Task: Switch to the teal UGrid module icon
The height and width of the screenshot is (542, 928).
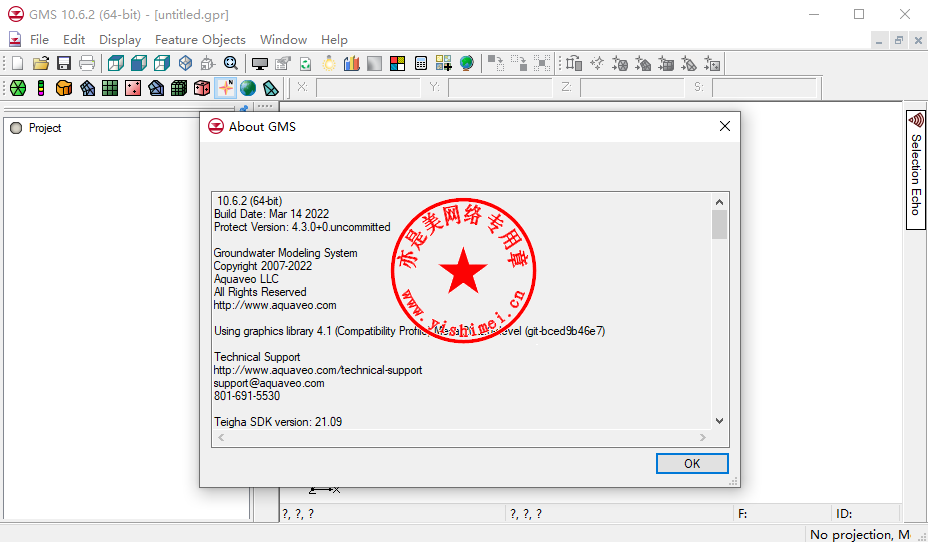Action: click(x=271, y=88)
